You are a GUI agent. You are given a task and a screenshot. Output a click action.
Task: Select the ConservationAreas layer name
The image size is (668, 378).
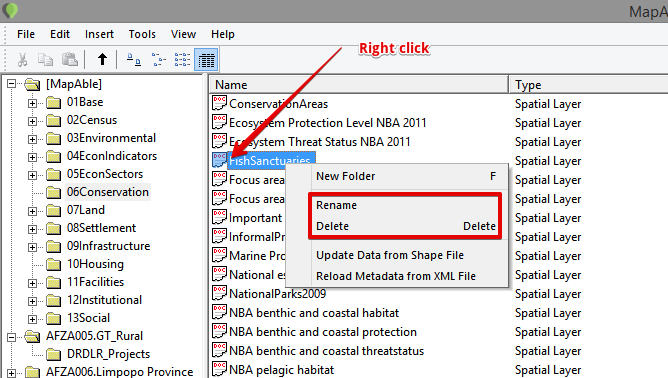click(279, 104)
